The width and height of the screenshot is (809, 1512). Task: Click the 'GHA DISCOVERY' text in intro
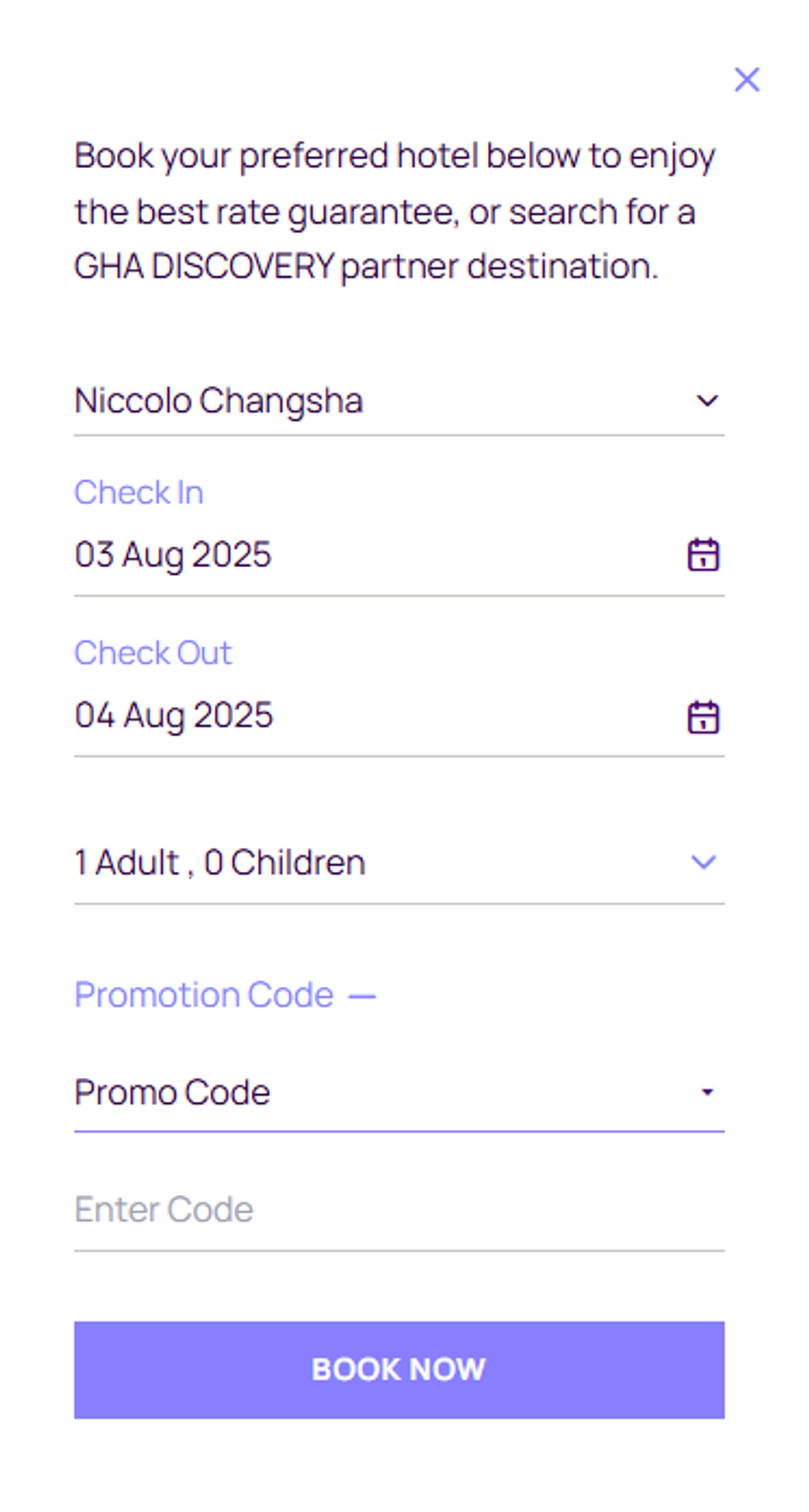[x=204, y=267]
